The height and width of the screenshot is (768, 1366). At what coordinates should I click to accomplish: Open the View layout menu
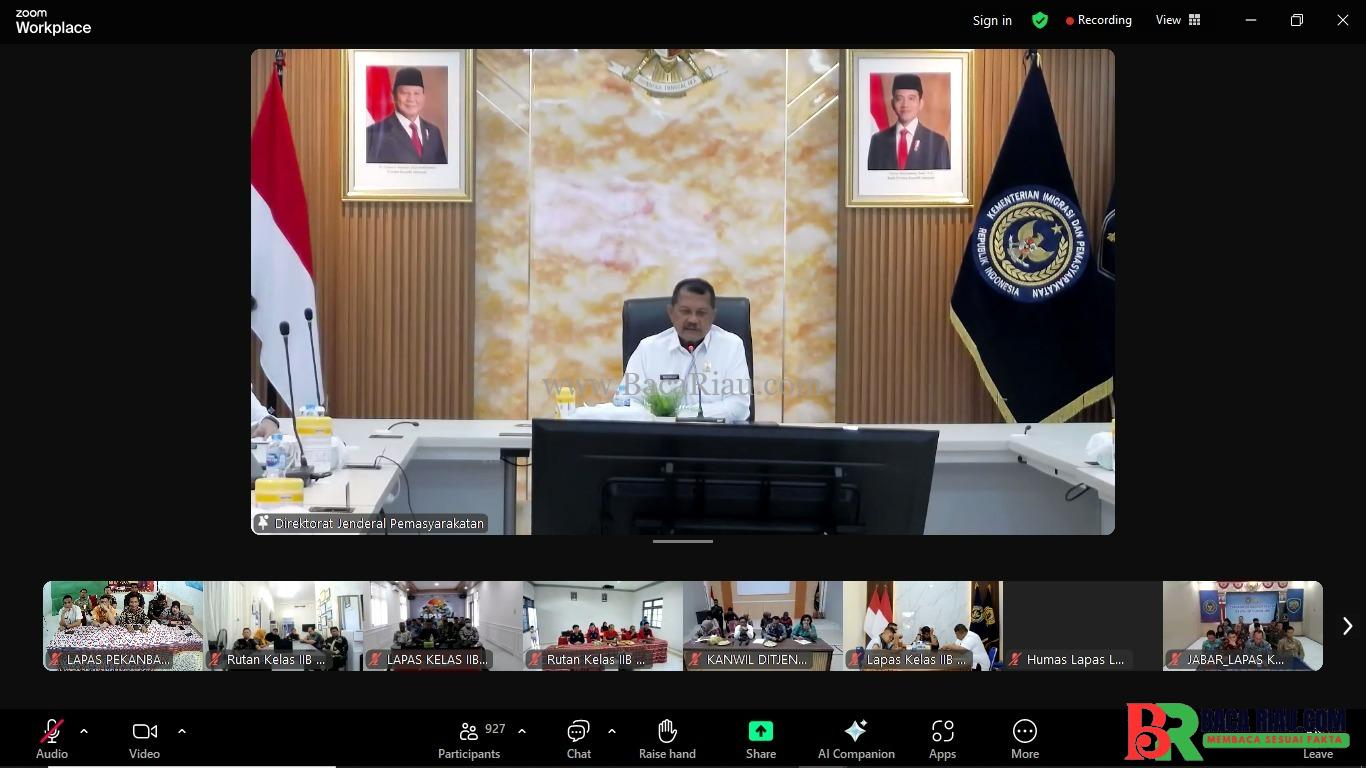(1178, 20)
